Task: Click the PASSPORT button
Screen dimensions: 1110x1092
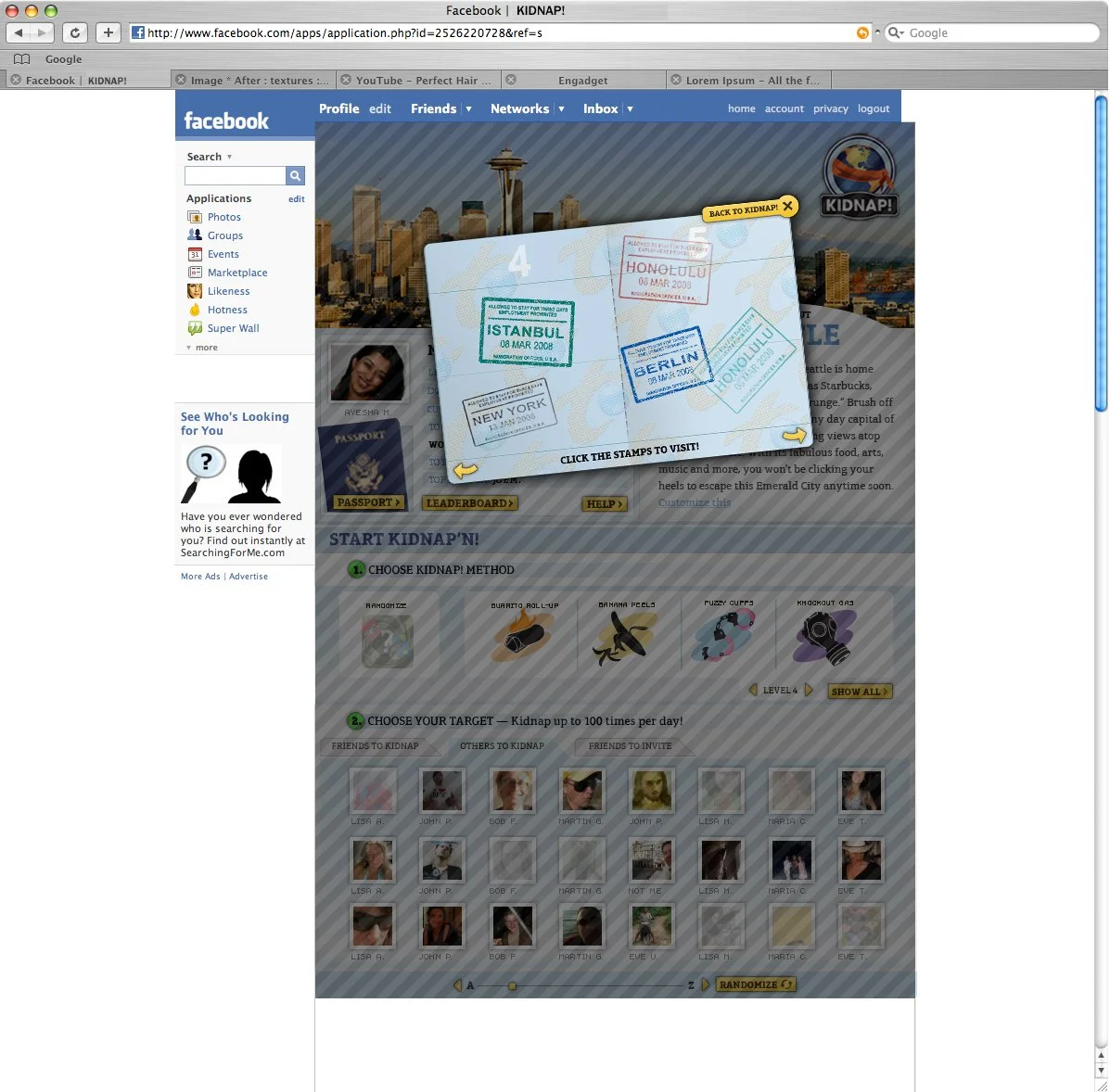Action: 369,502
